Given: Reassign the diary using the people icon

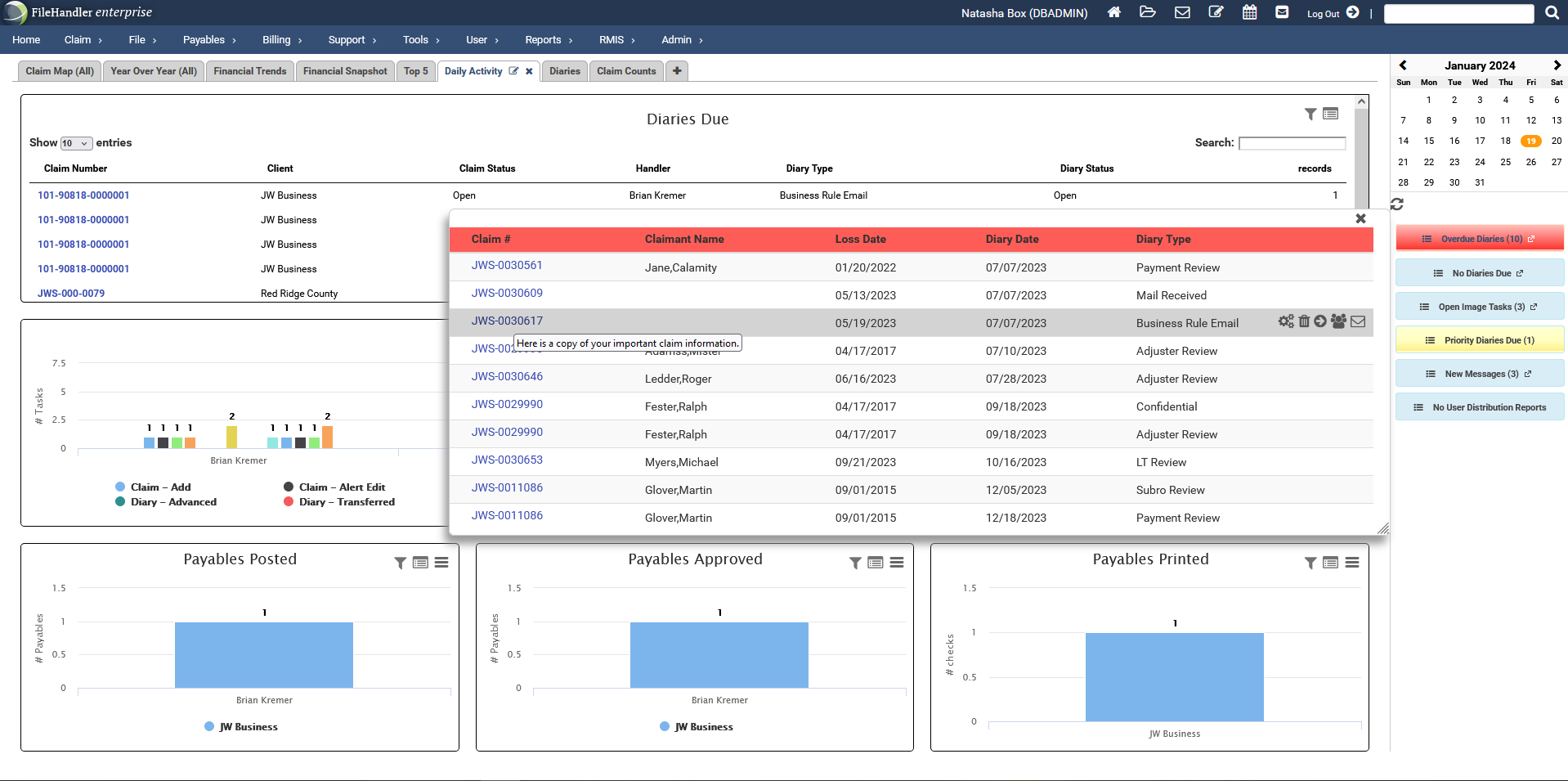Looking at the screenshot, I should pyautogui.click(x=1339, y=321).
